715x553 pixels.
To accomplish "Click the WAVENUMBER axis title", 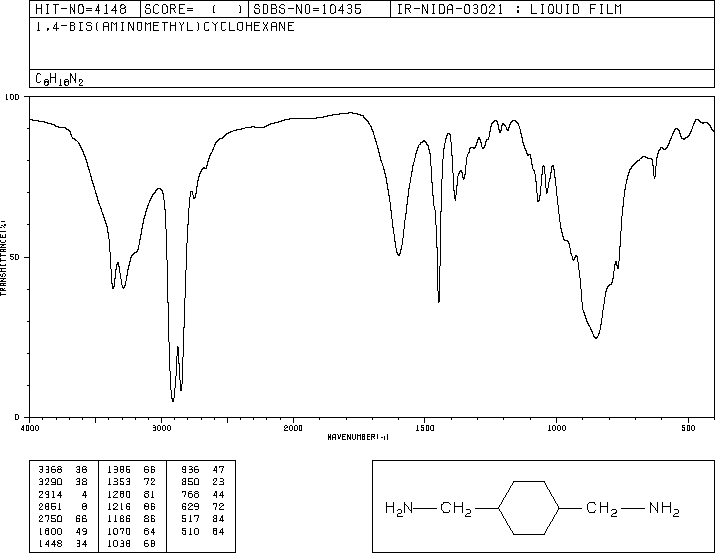I will [x=358, y=437].
